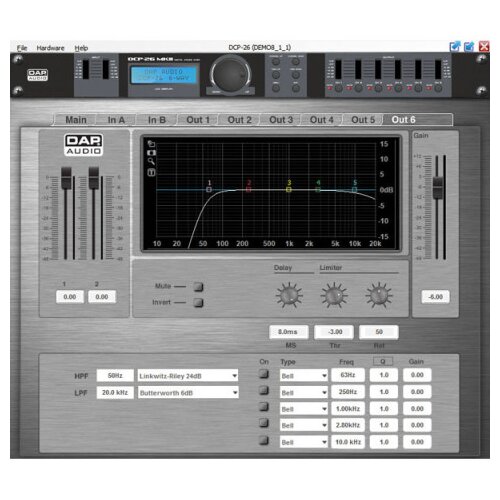Click the EQ graph zoom magnifier icon
The height and width of the screenshot is (500, 500).
[x=151, y=161]
